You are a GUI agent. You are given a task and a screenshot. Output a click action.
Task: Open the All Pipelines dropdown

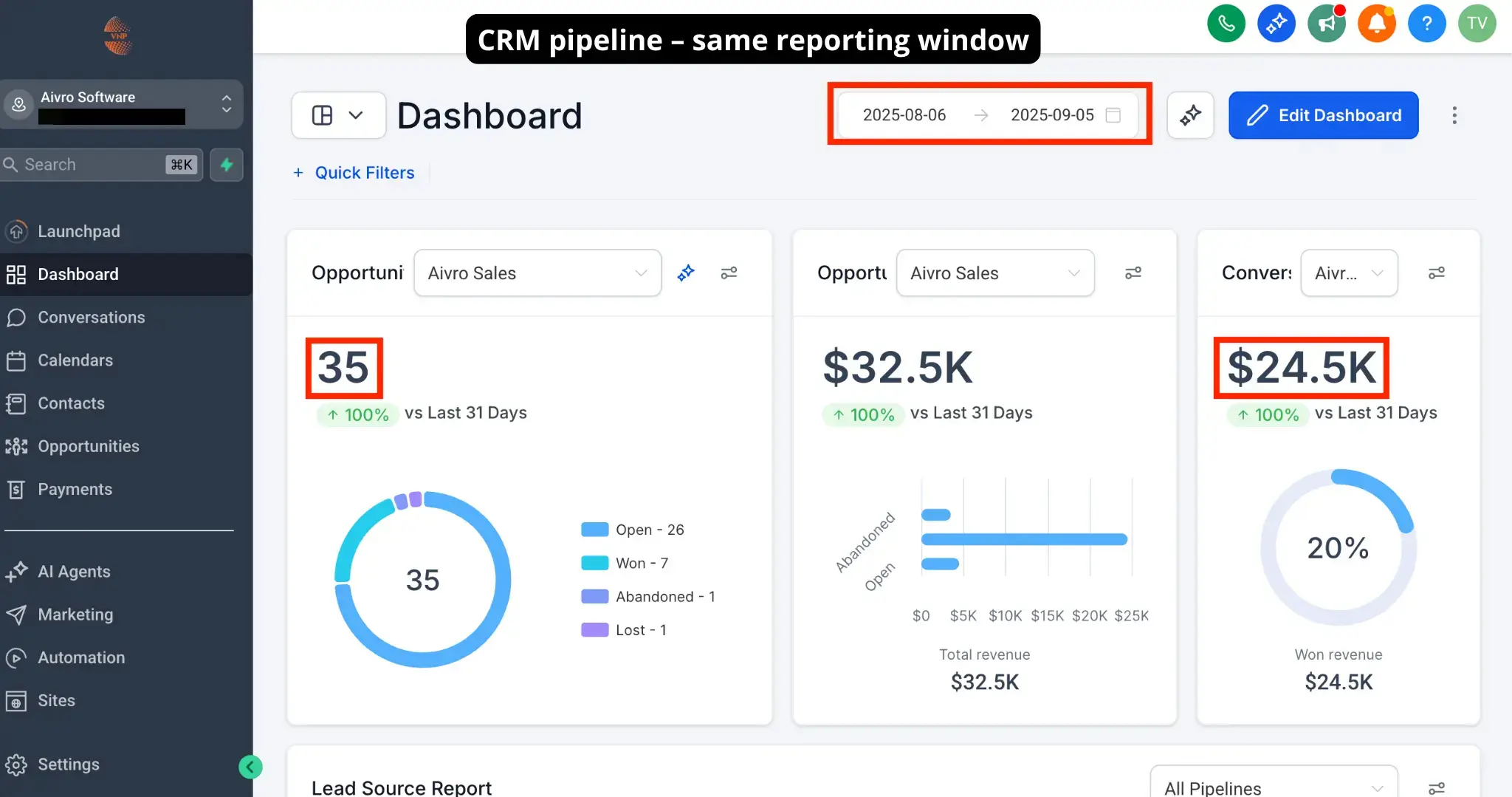tap(1274, 787)
